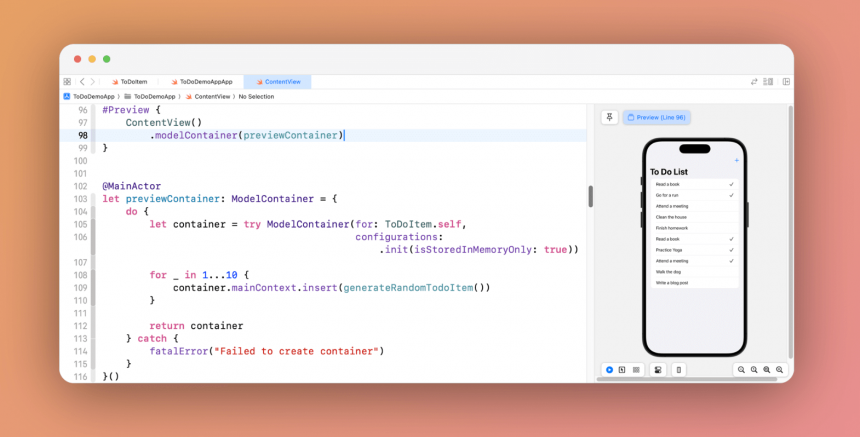
Task: Click the live preview play button
Action: coord(609,370)
